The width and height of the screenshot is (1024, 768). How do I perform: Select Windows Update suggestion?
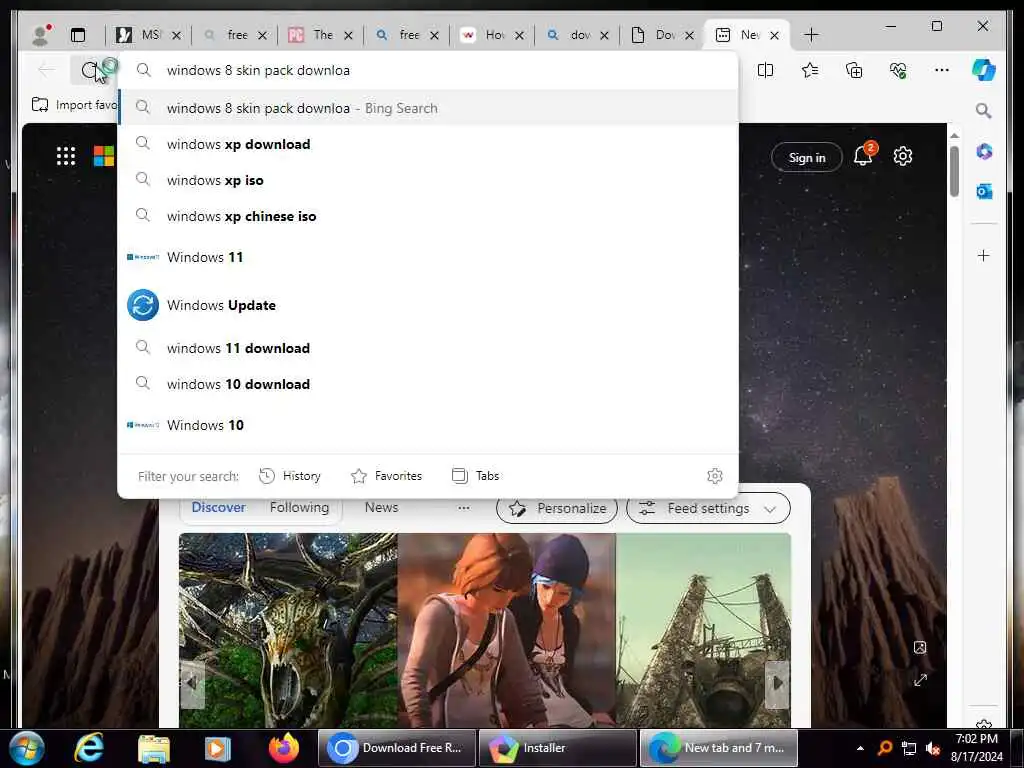pyautogui.click(x=428, y=306)
